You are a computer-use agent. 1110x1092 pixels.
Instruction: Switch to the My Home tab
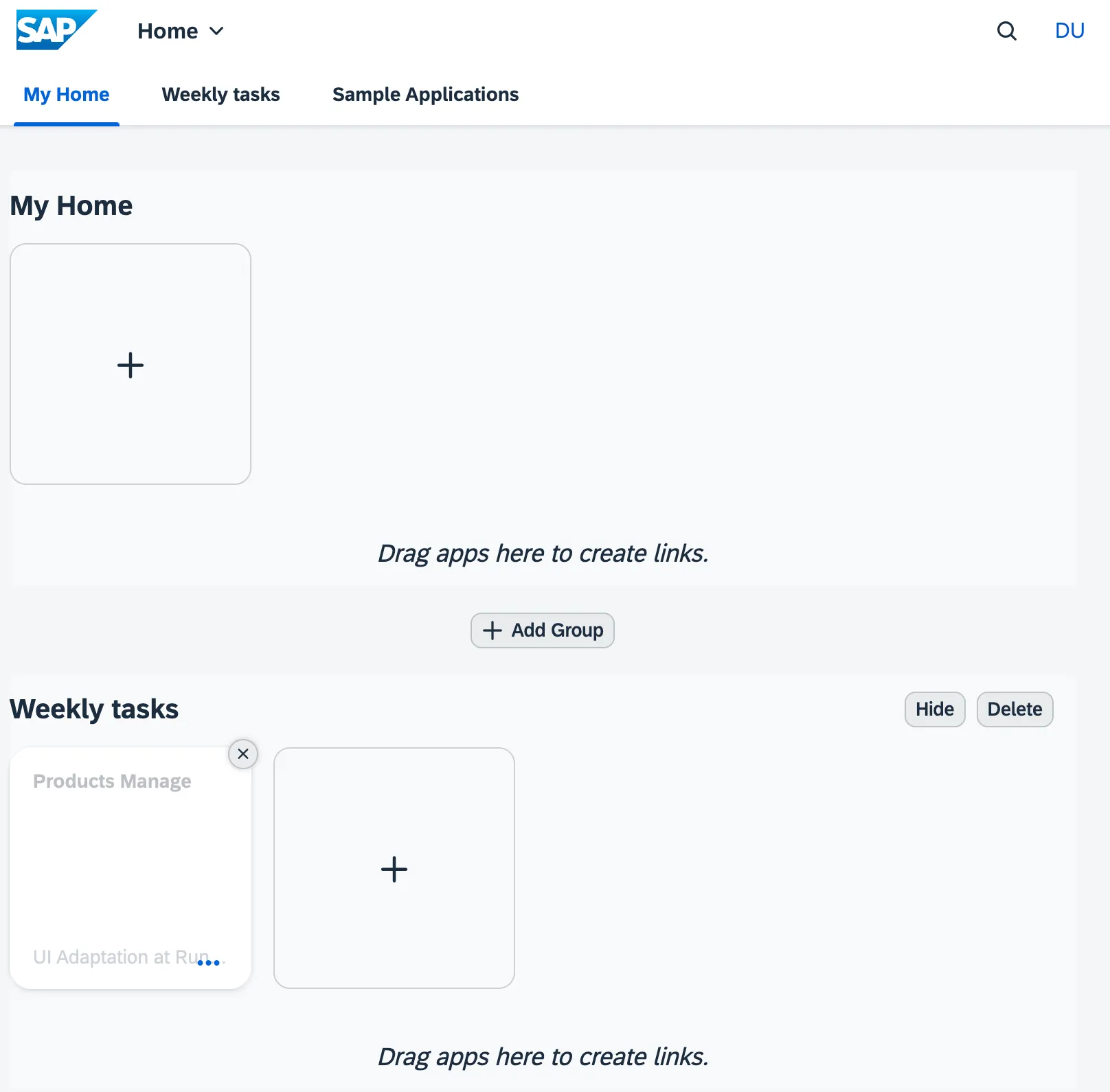[67, 95]
